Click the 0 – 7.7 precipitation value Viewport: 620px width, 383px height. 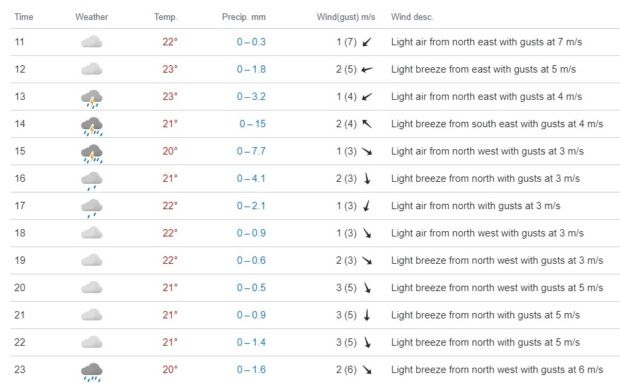click(x=251, y=151)
